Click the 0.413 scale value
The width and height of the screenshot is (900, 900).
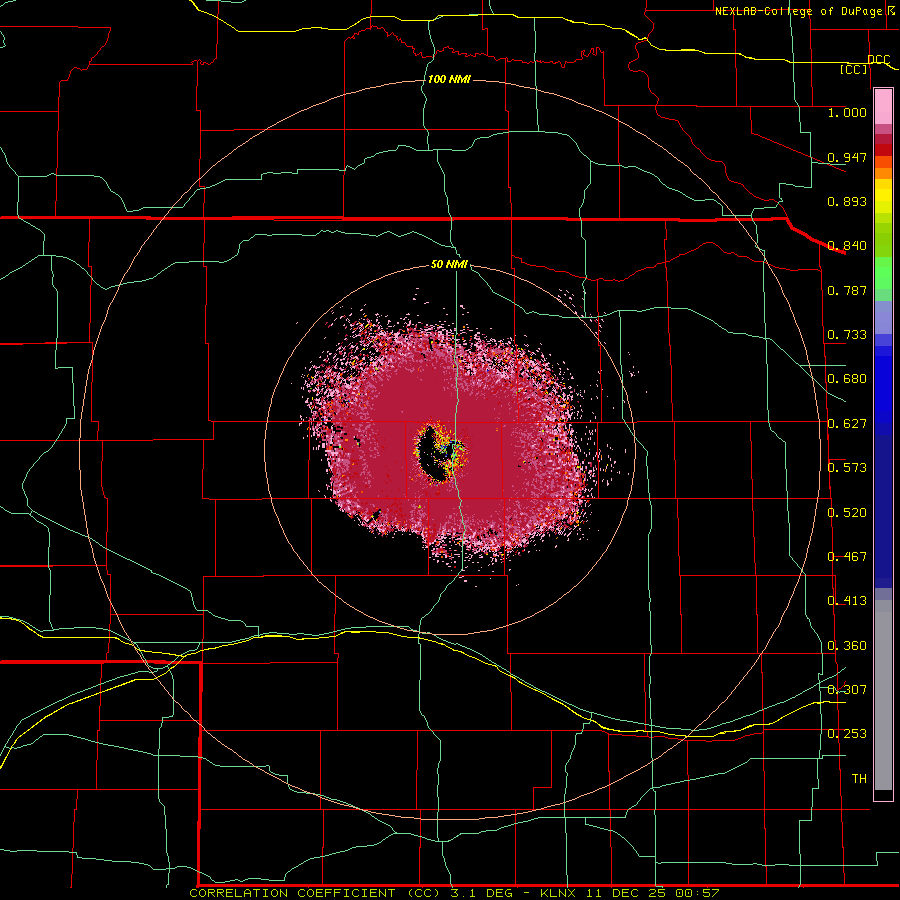tap(847, 601)
